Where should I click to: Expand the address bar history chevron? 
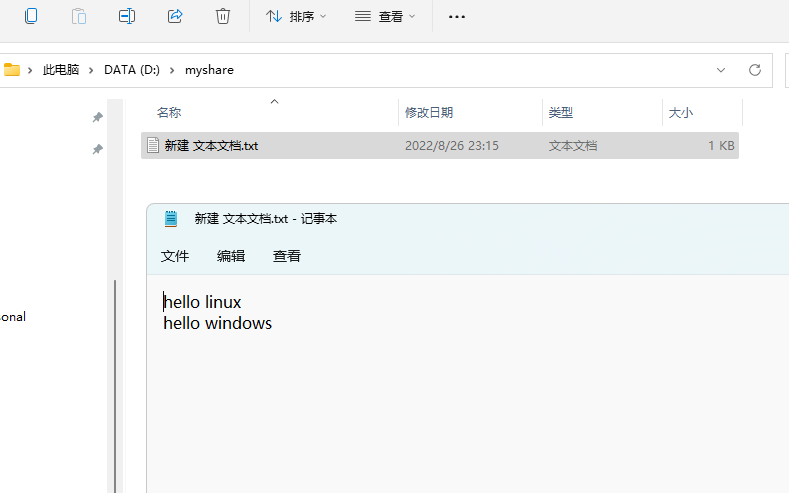coord(721,70)
